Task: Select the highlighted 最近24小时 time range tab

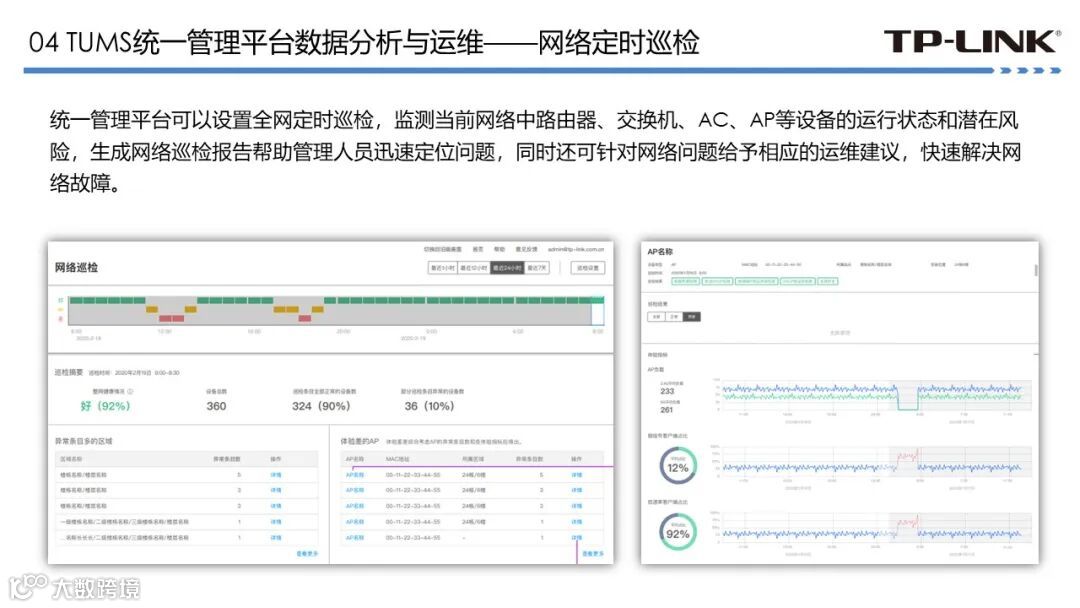Action: point(507,268)
